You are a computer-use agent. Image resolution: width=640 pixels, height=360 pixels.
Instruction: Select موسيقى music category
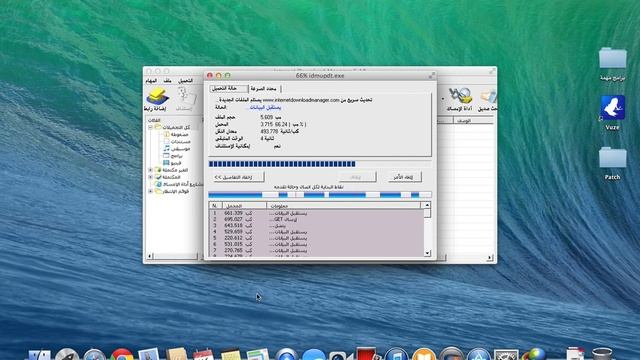click(x=177, y=149)
